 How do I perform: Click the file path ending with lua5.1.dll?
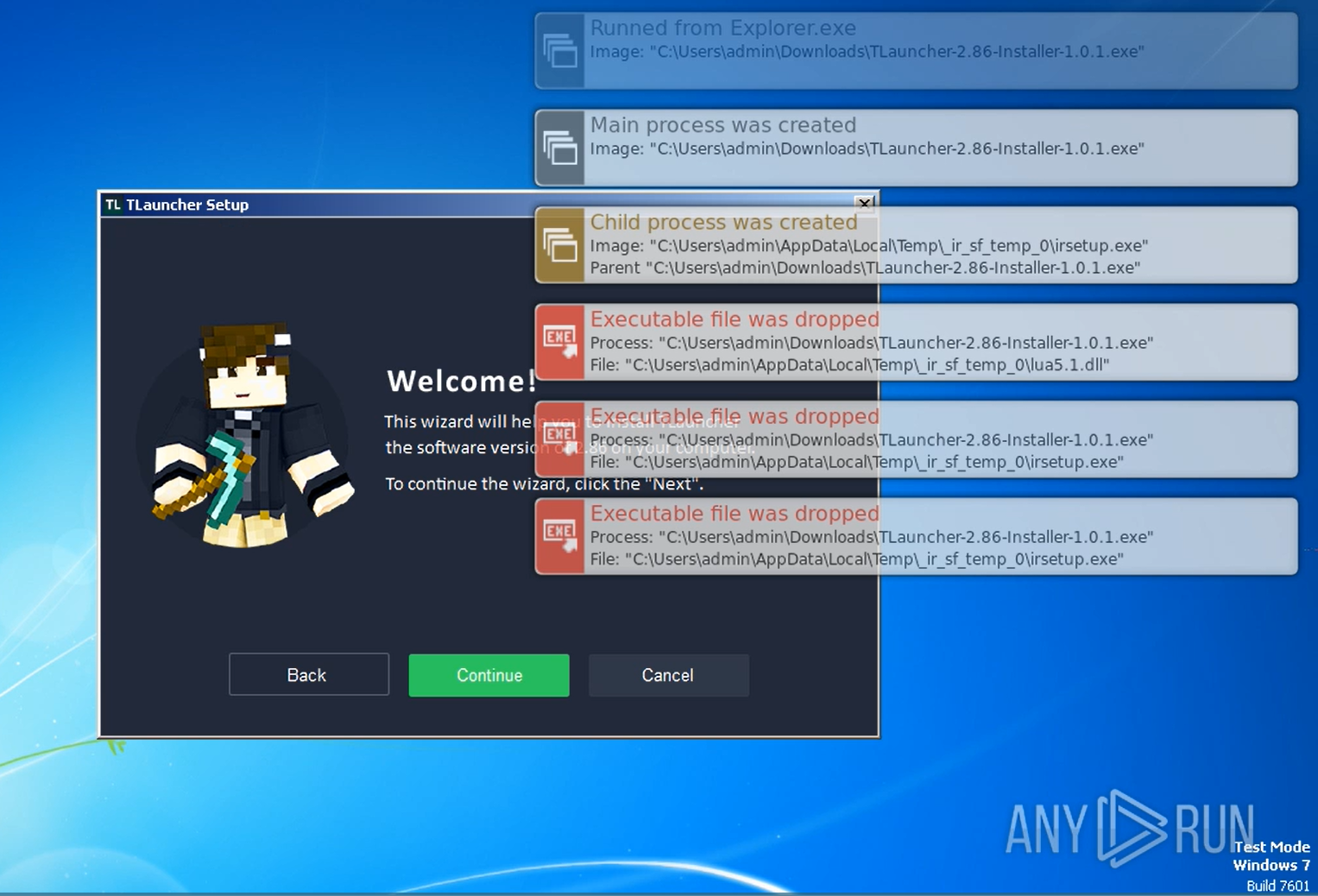point(849,365)
